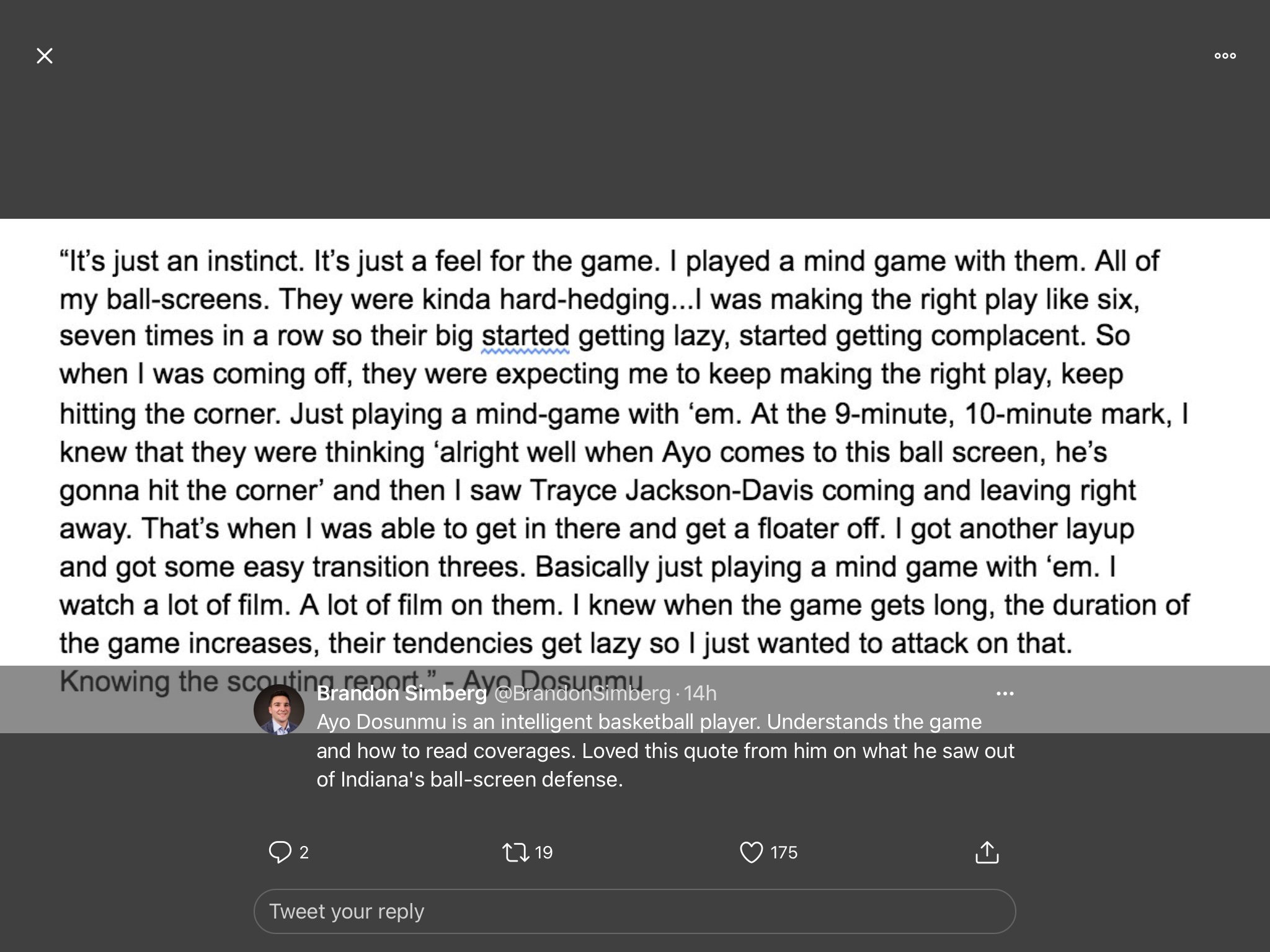Open Brandon Simberg's profile picture
Viewport: 1270px width, 952px height.
point(279,709)
